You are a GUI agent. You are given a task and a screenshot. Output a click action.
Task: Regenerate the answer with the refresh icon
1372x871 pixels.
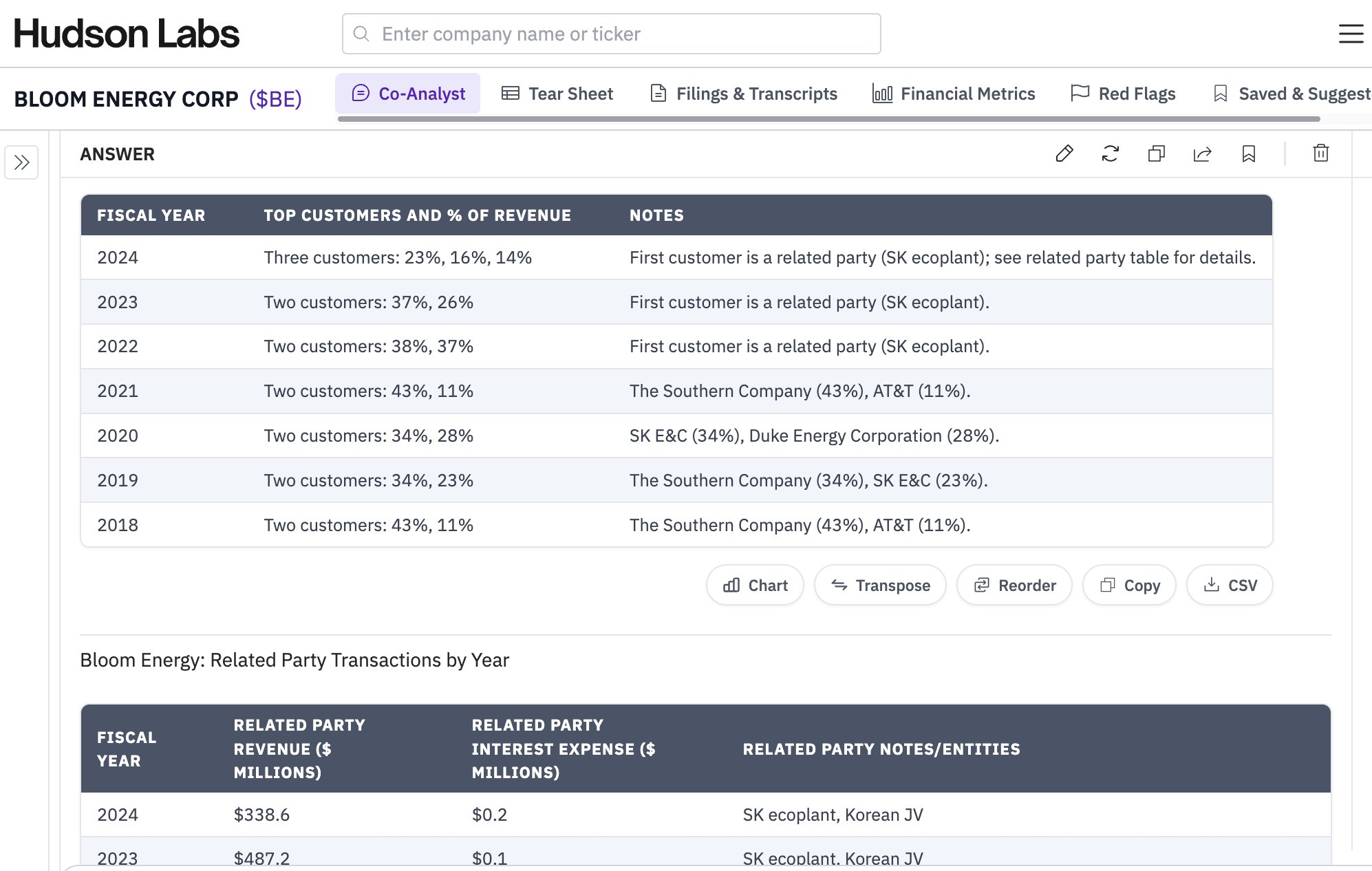(x=1110, y=154)
